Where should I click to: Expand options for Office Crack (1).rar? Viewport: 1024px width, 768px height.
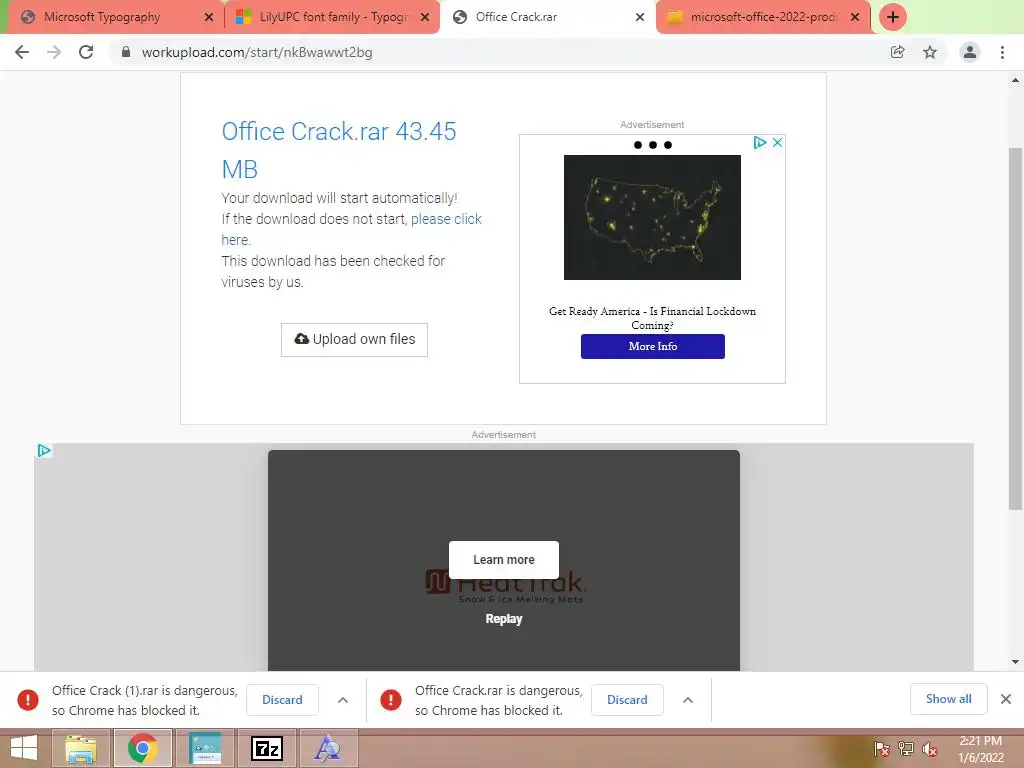pyautogui.click(x=343, y=700)
